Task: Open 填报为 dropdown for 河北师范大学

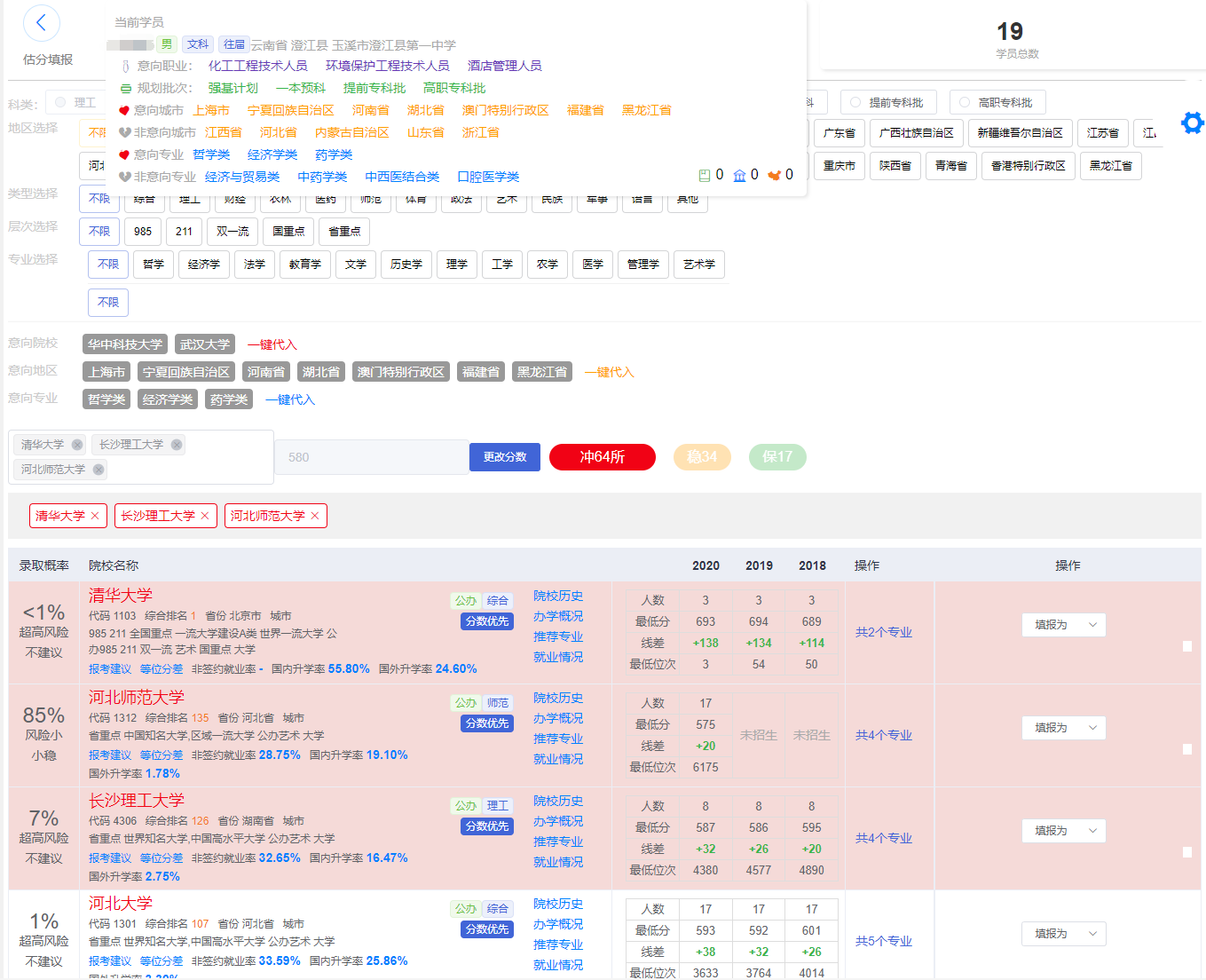Action: coord(1064,728)
